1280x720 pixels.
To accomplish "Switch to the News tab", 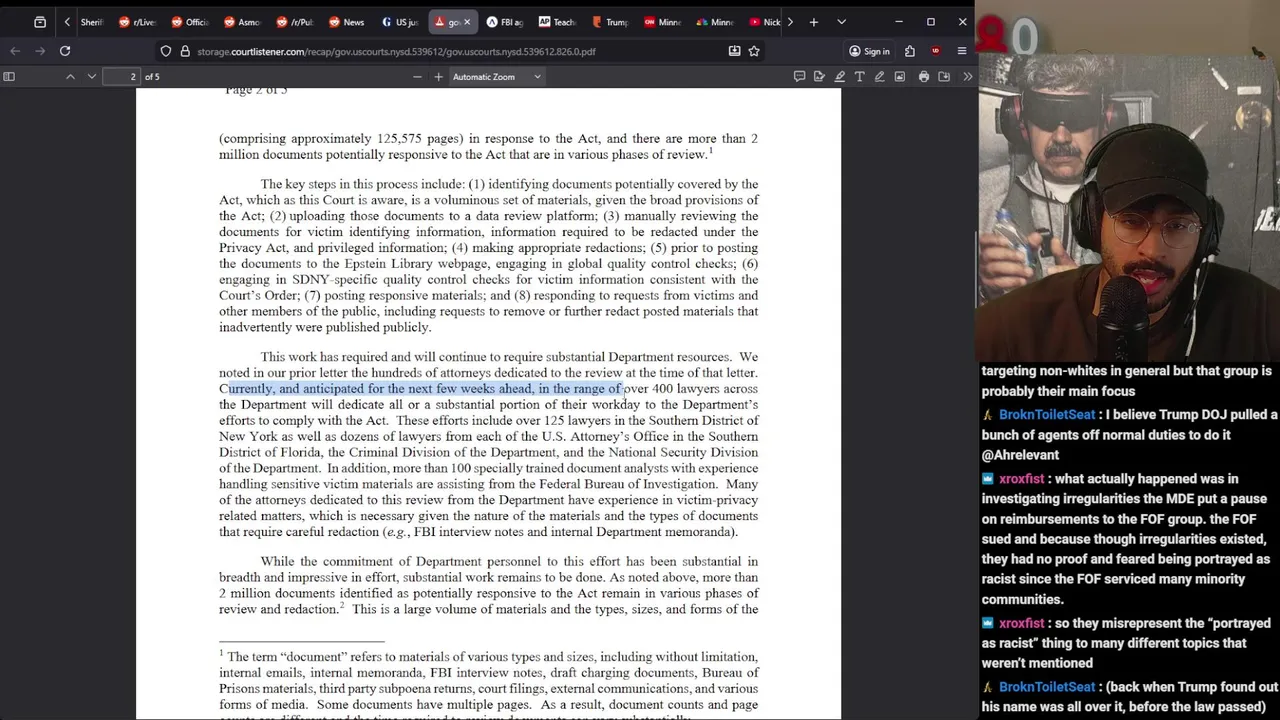I will point(347,22).
